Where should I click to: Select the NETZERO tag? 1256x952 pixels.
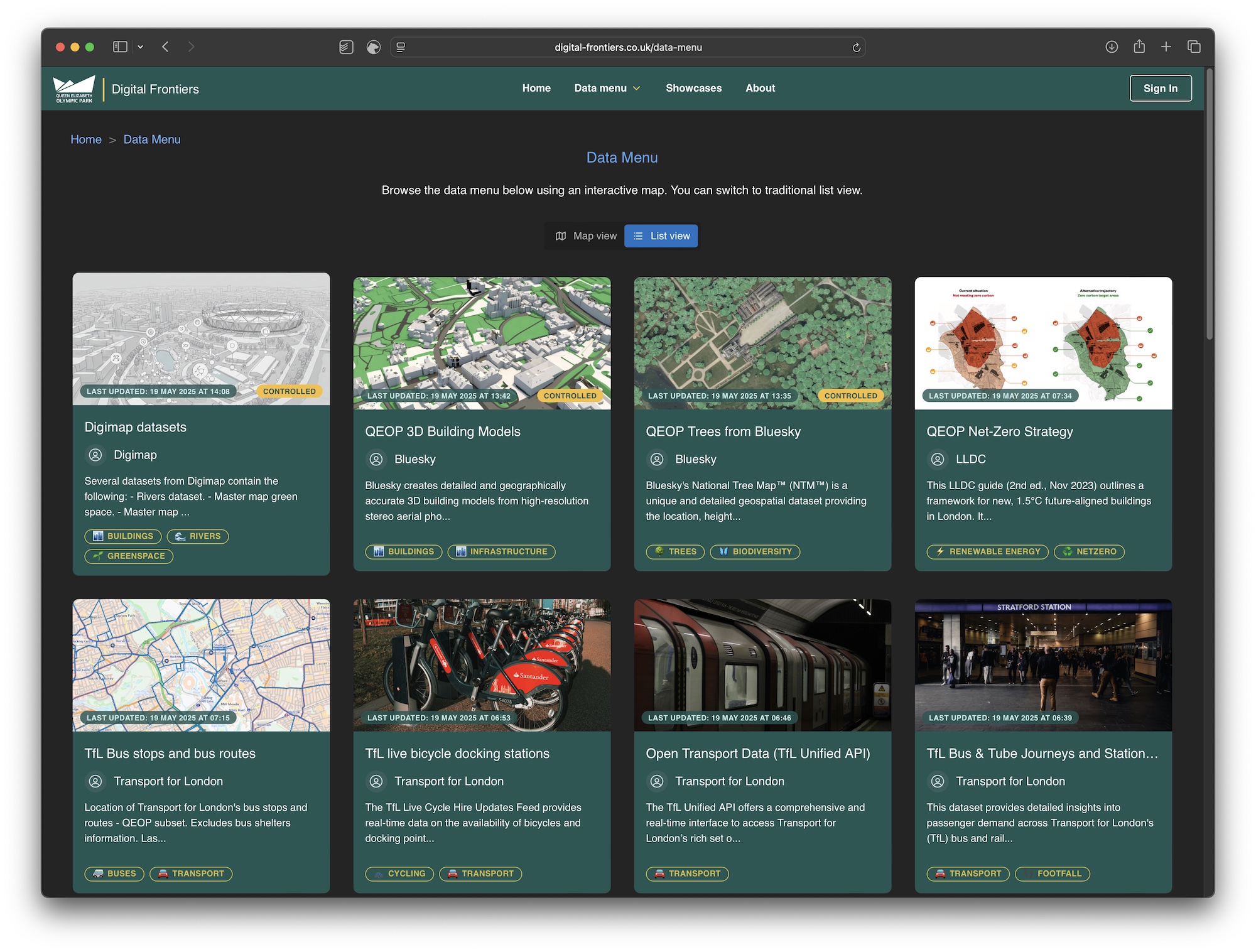click(x=1089, y=552)
